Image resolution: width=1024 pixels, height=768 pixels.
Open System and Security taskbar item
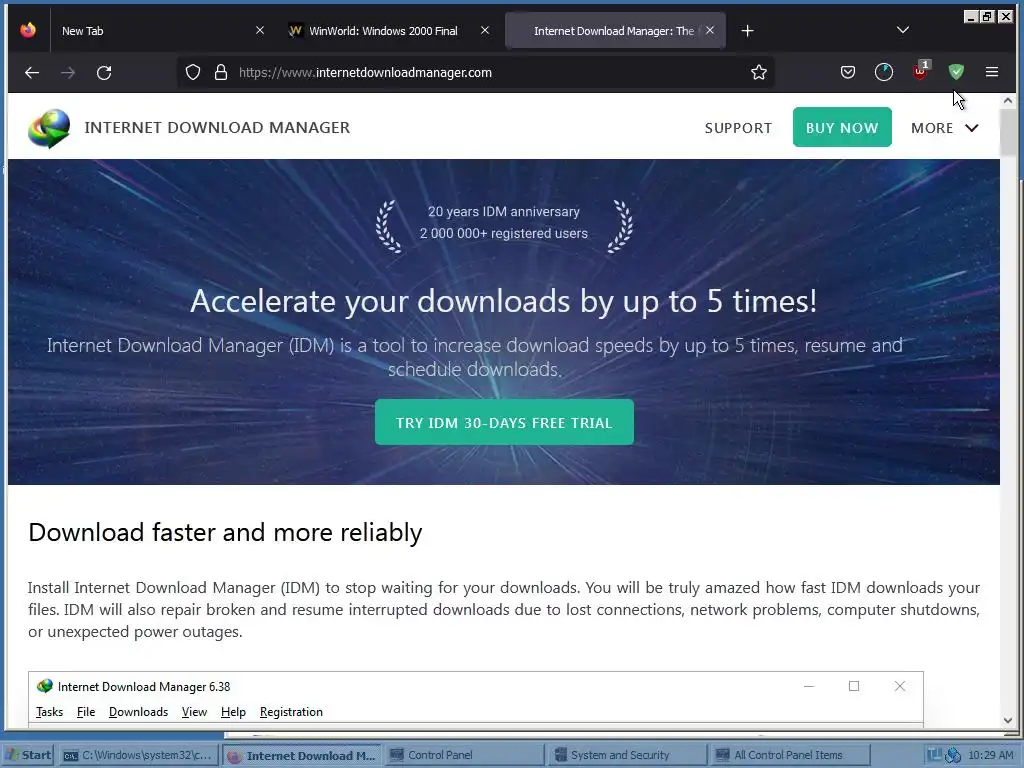[626, 755]
